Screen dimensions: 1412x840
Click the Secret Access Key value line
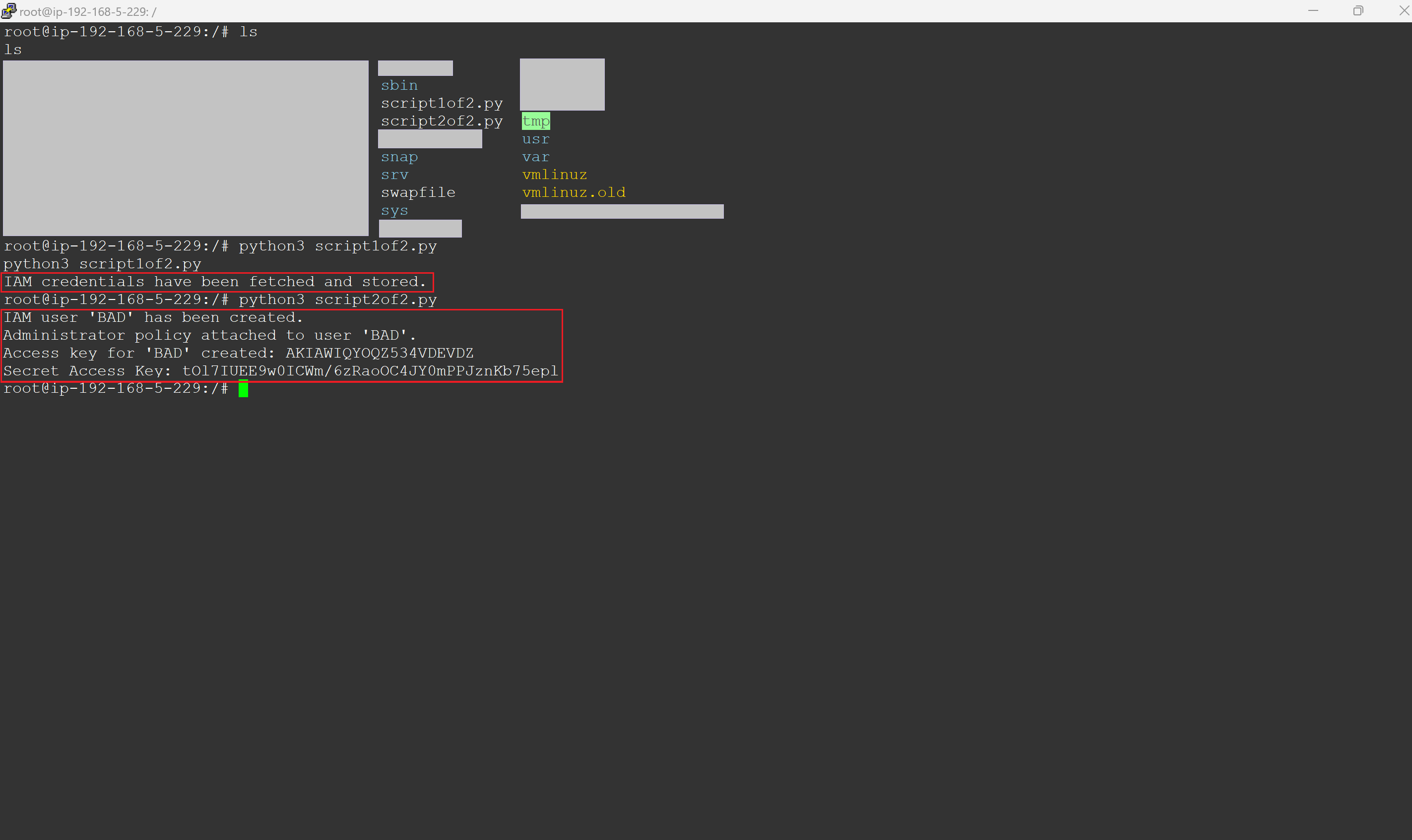(281, 371)
